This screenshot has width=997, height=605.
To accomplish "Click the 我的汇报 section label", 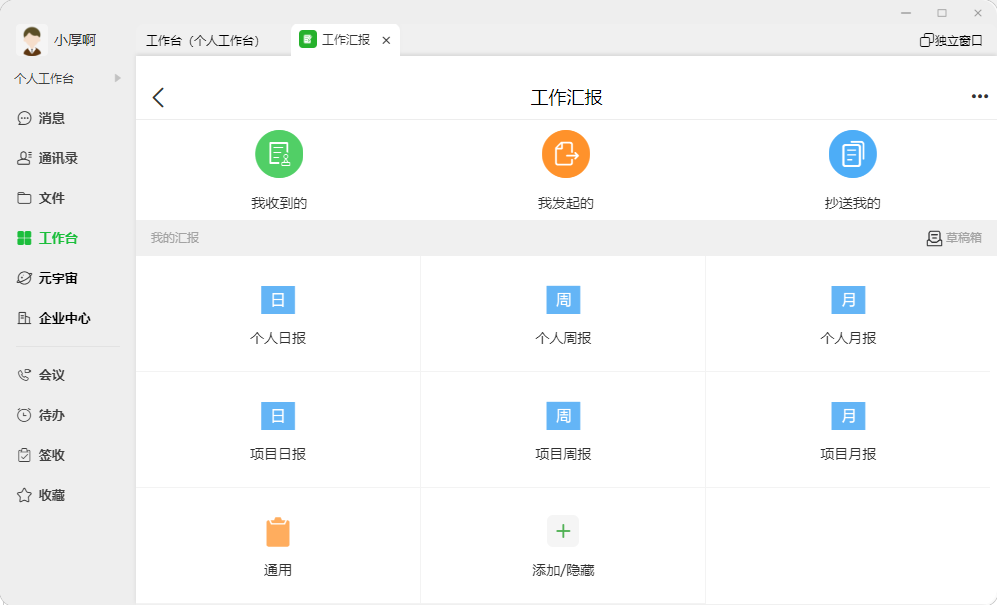I will click(175, 238).
